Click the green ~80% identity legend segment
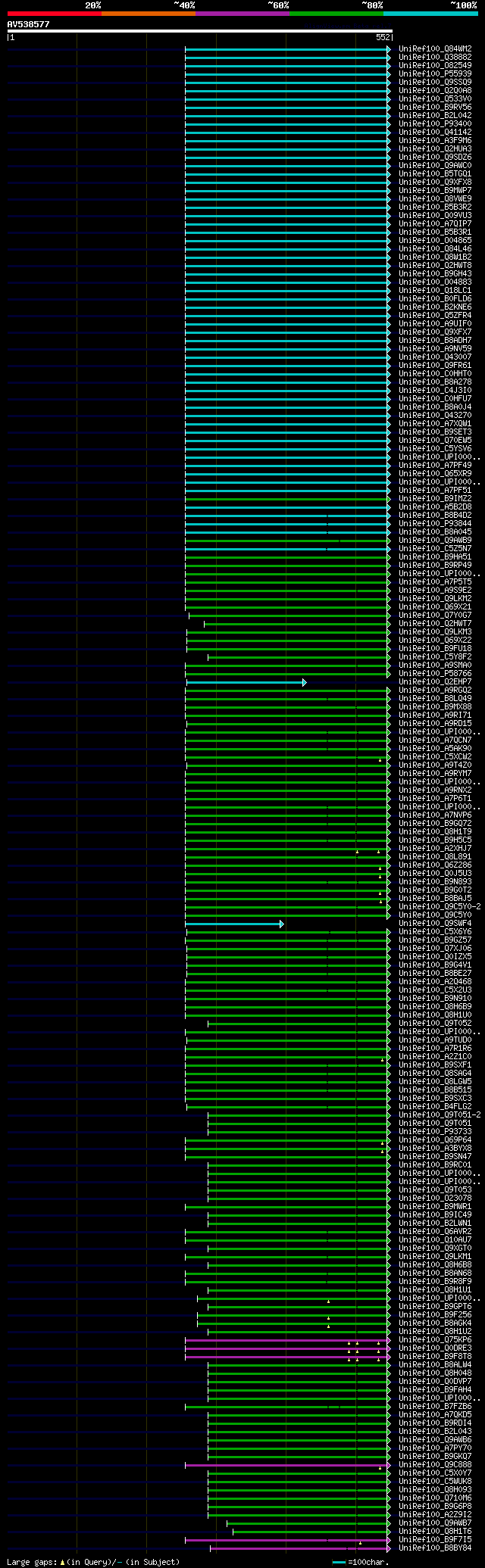The height and width of the screenshot is (1568, 485). tap(336, 13)
